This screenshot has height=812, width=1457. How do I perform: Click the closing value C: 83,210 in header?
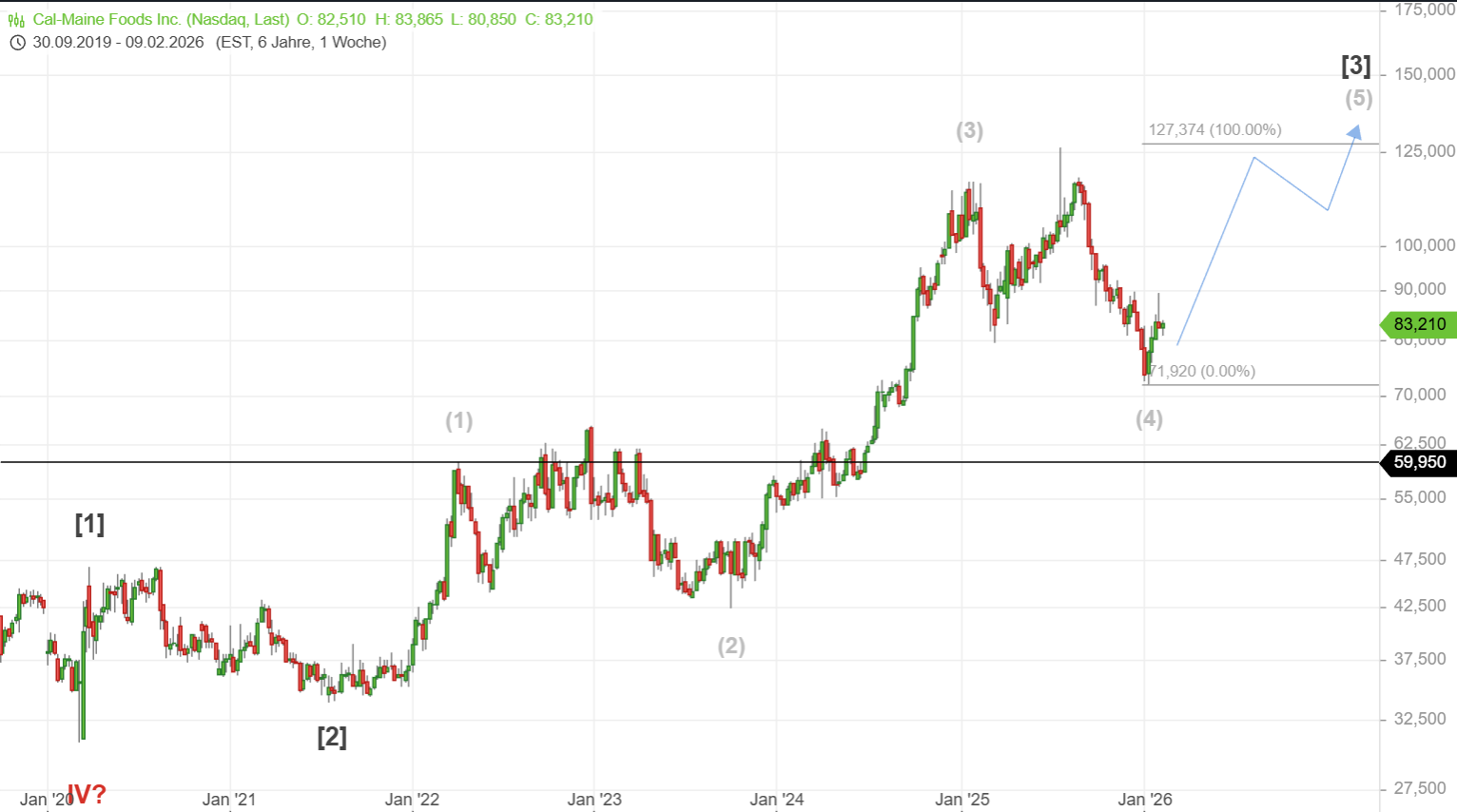tap(559, 19)
